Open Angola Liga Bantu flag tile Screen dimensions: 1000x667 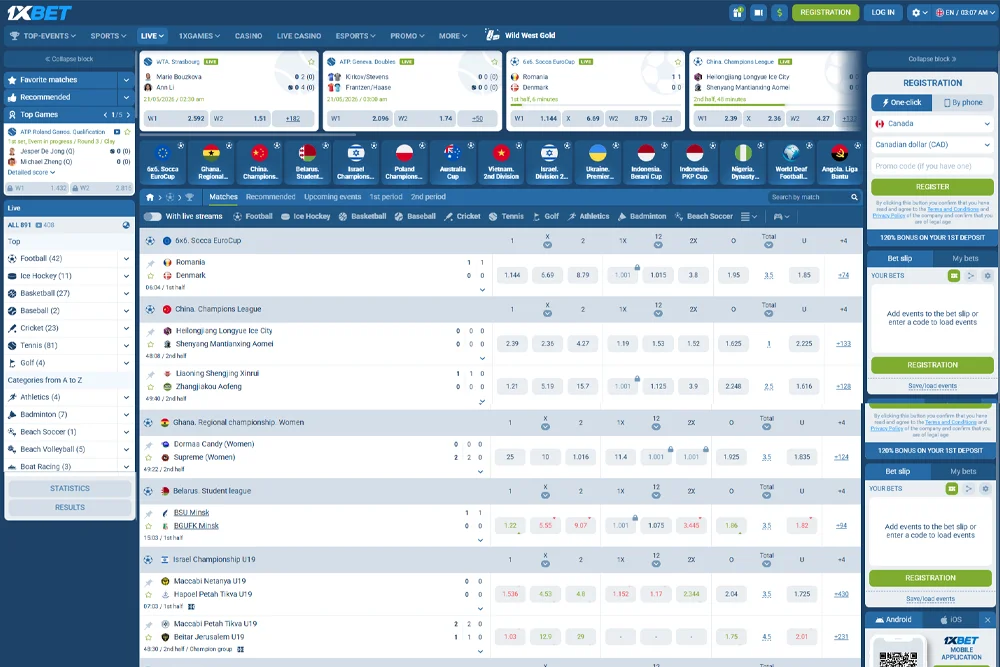click(839, 162)
